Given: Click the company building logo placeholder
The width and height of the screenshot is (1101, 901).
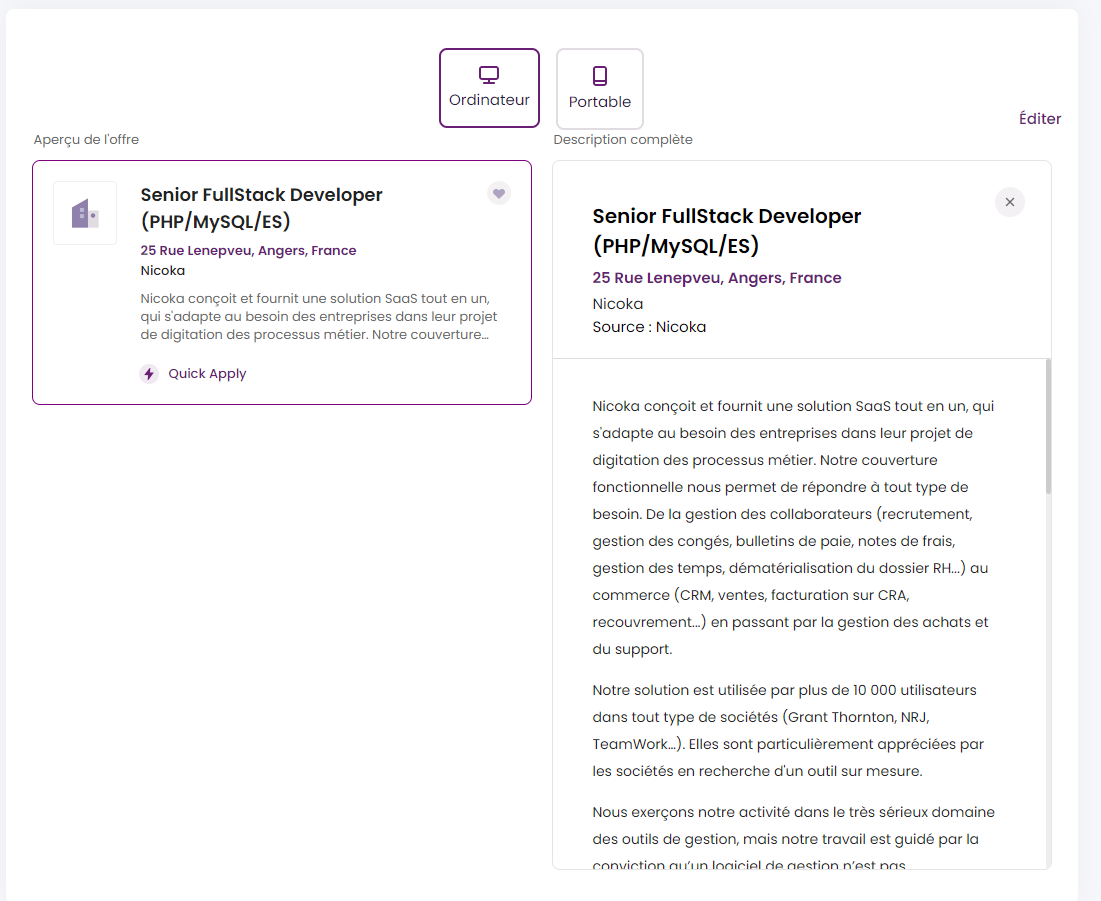Looking at the screenshot, I should 85,213.
